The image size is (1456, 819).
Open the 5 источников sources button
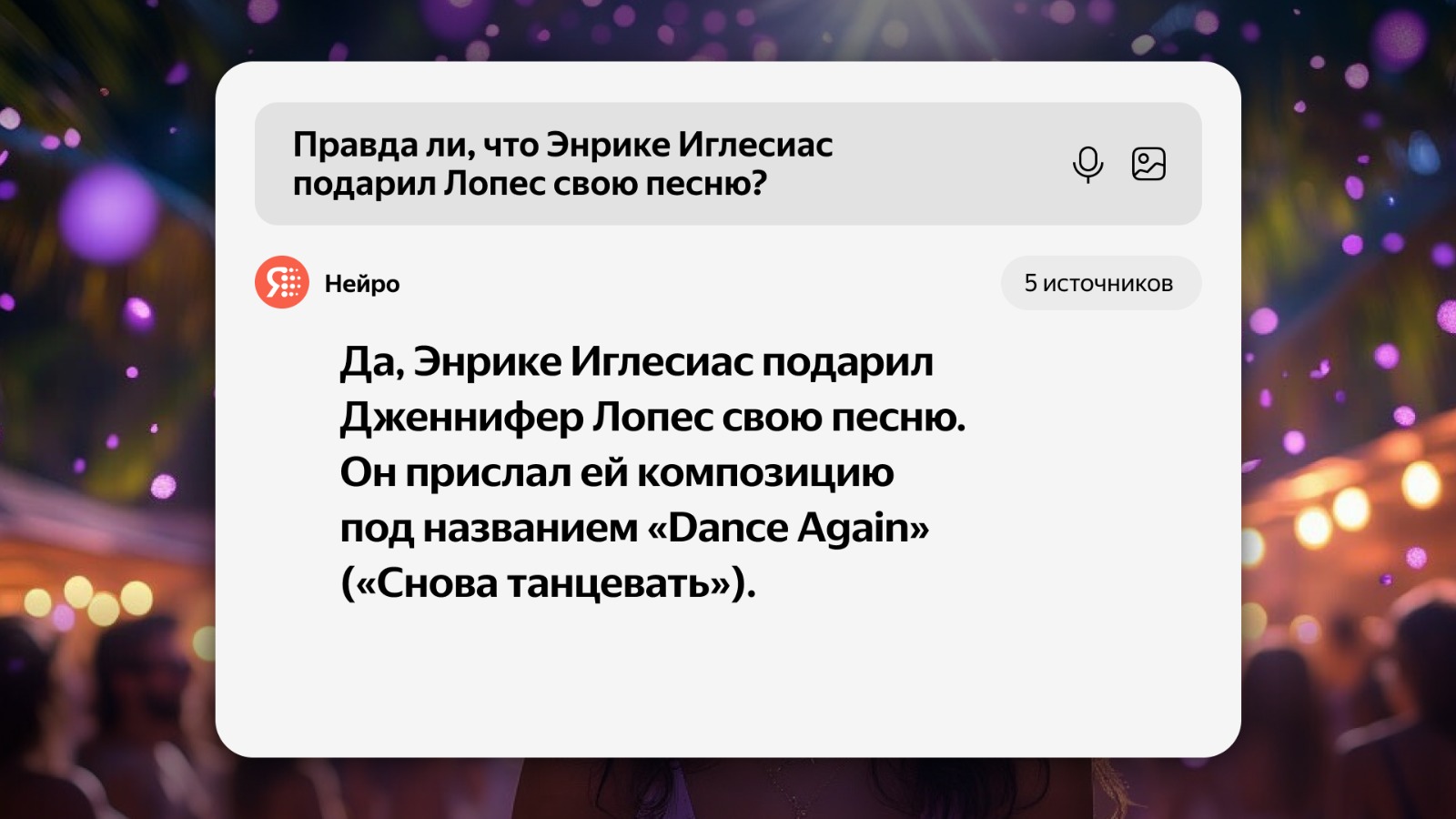(x=1101, y=283)
